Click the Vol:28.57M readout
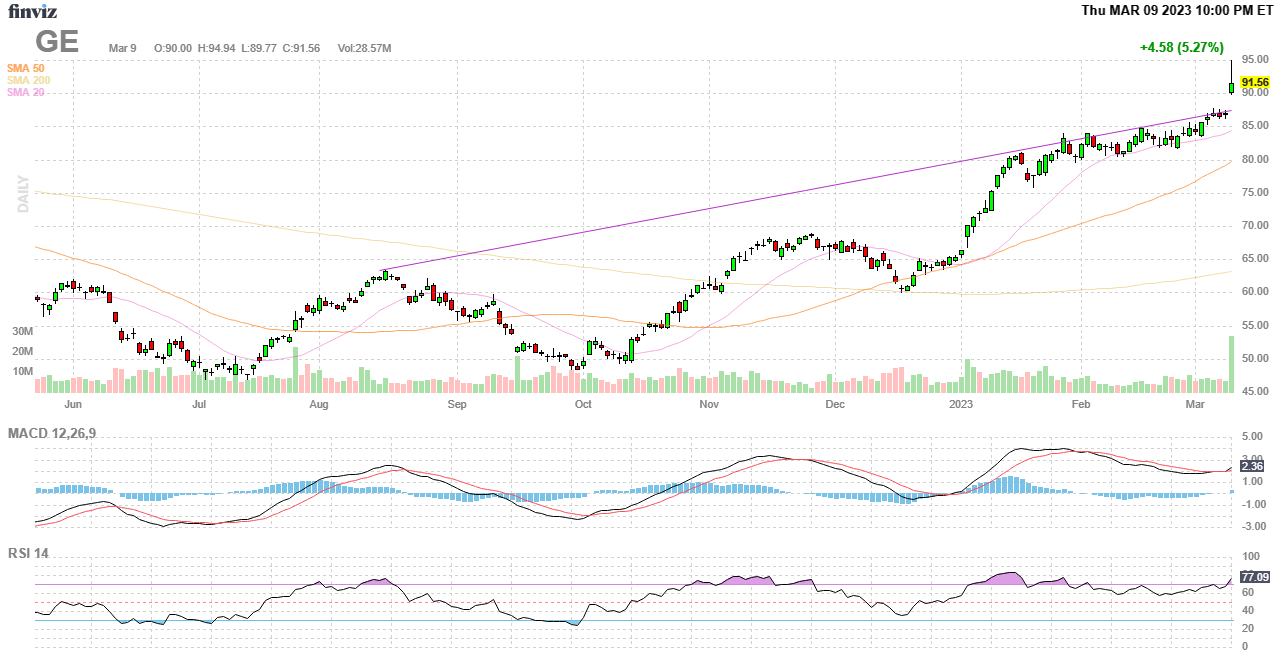 [x=364, y=48]
